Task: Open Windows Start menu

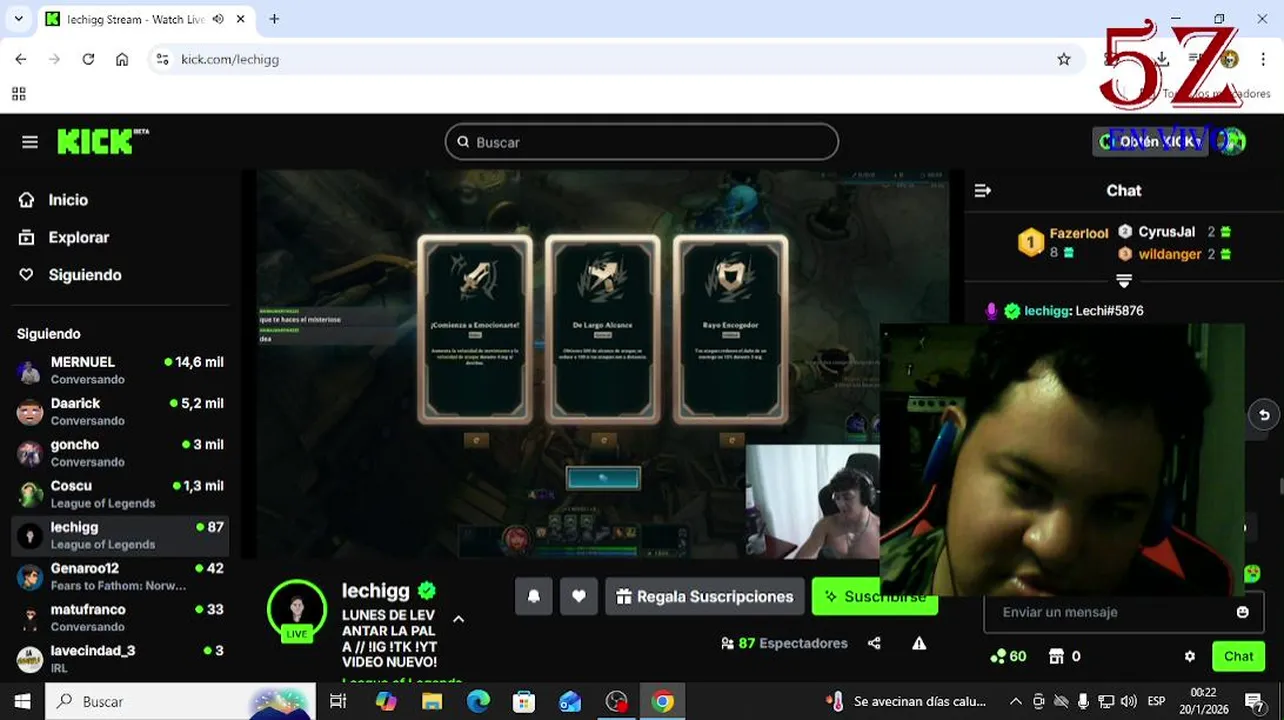Action: (x=22, y=701)
